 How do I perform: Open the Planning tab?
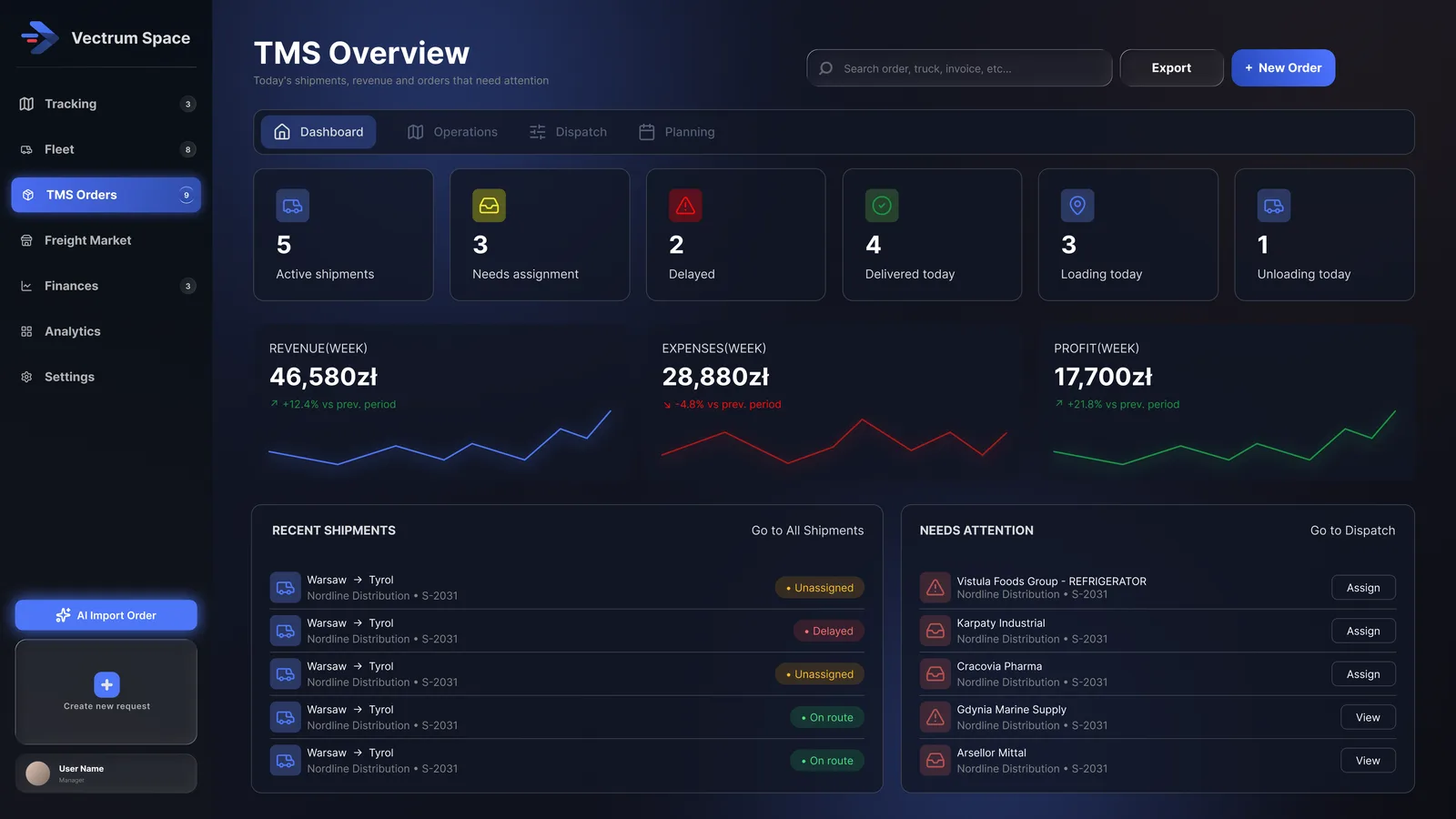point(677,132)
